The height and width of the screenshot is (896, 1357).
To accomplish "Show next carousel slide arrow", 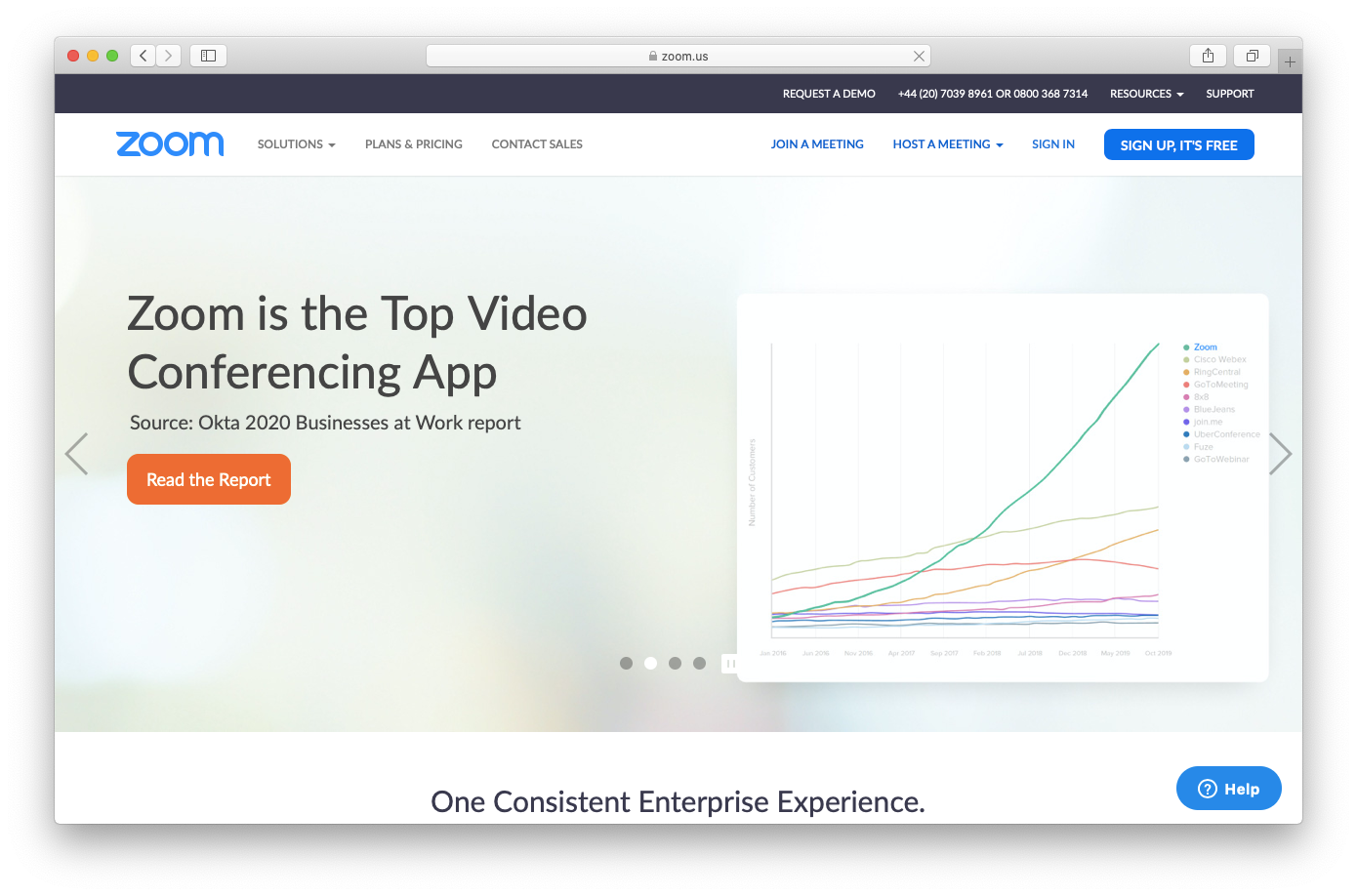I will [x=1281, y=454].
